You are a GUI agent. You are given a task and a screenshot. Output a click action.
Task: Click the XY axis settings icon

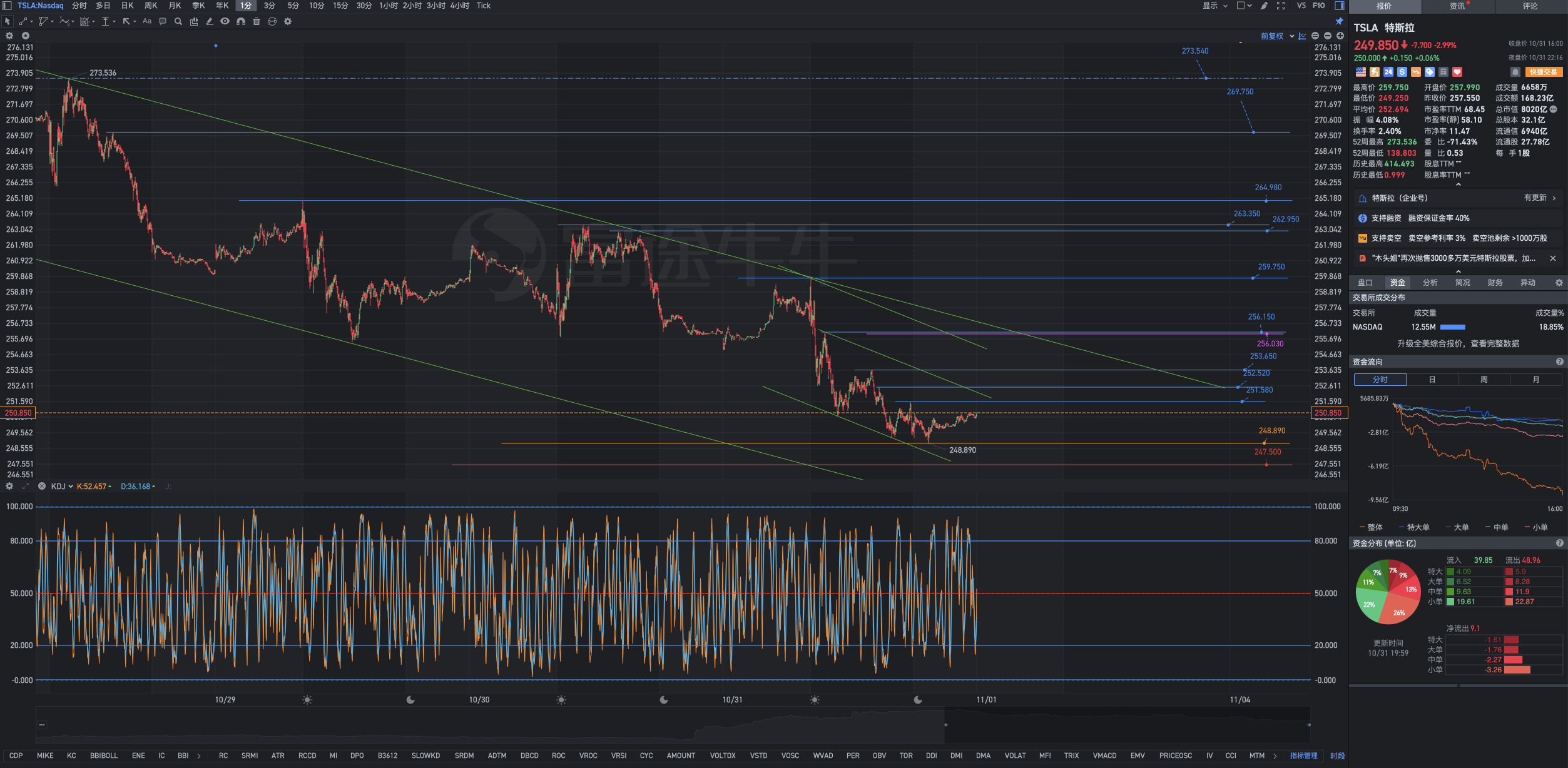1302,36
